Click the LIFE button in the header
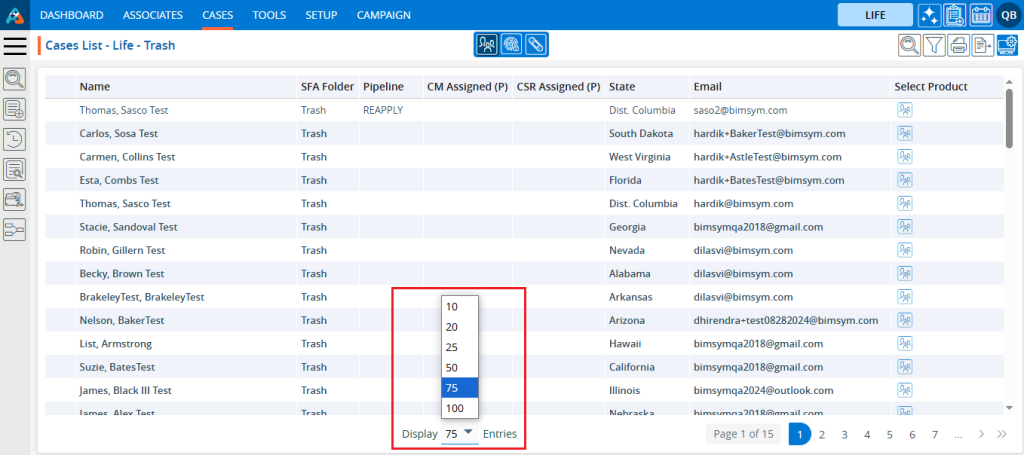 coord(874,15)
